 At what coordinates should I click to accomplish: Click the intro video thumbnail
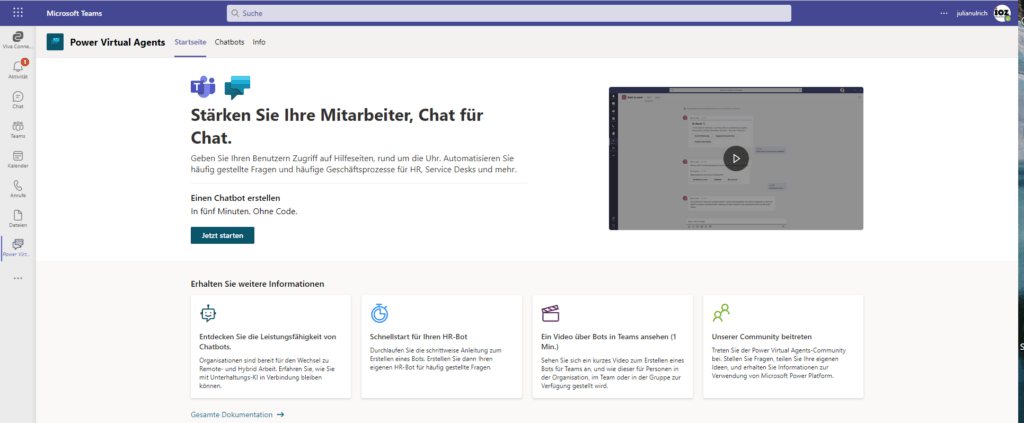click(736, 158)
